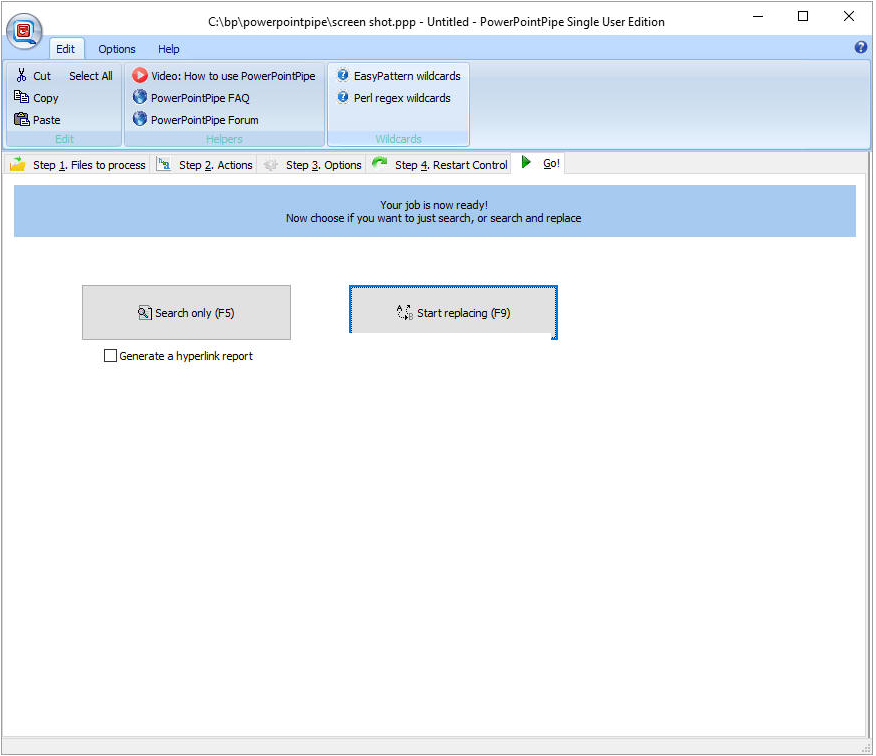The height and width of the screenshot is (756, 876).
Task: Click the green play icon on Go! tab
Action: click(x=526, y=162)
